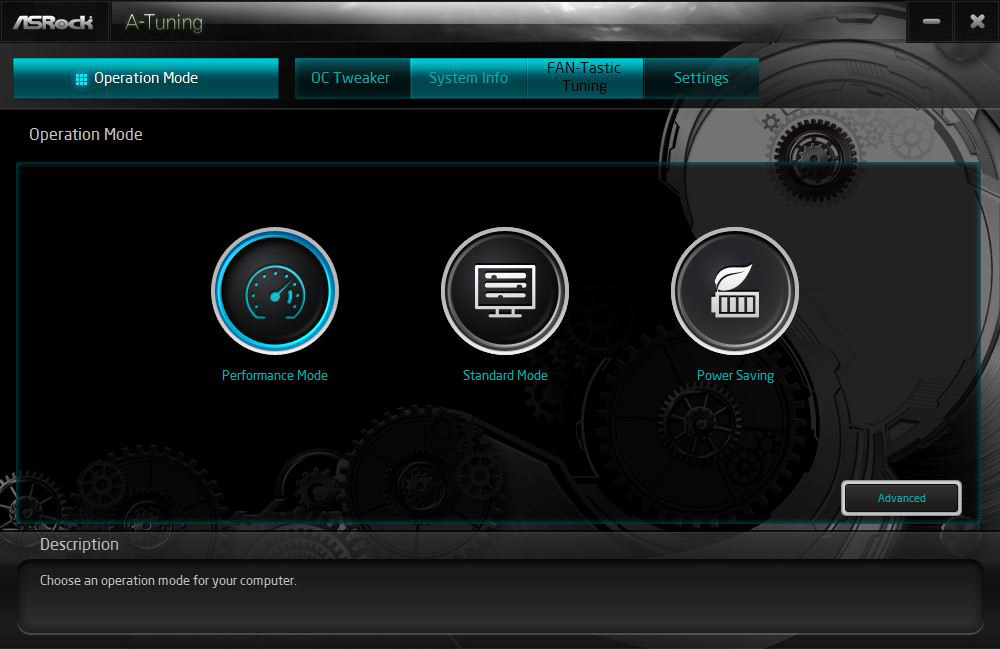This screenshot has height=649, width=1000.
Task: Select the Standard Mode monitor icon
Action: pyautogui.click(x=505, y=291)
